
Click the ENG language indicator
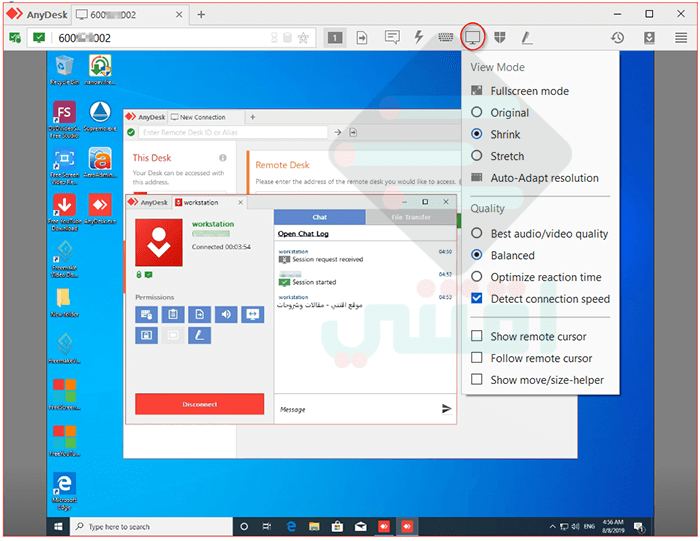(x=589, y=527)
